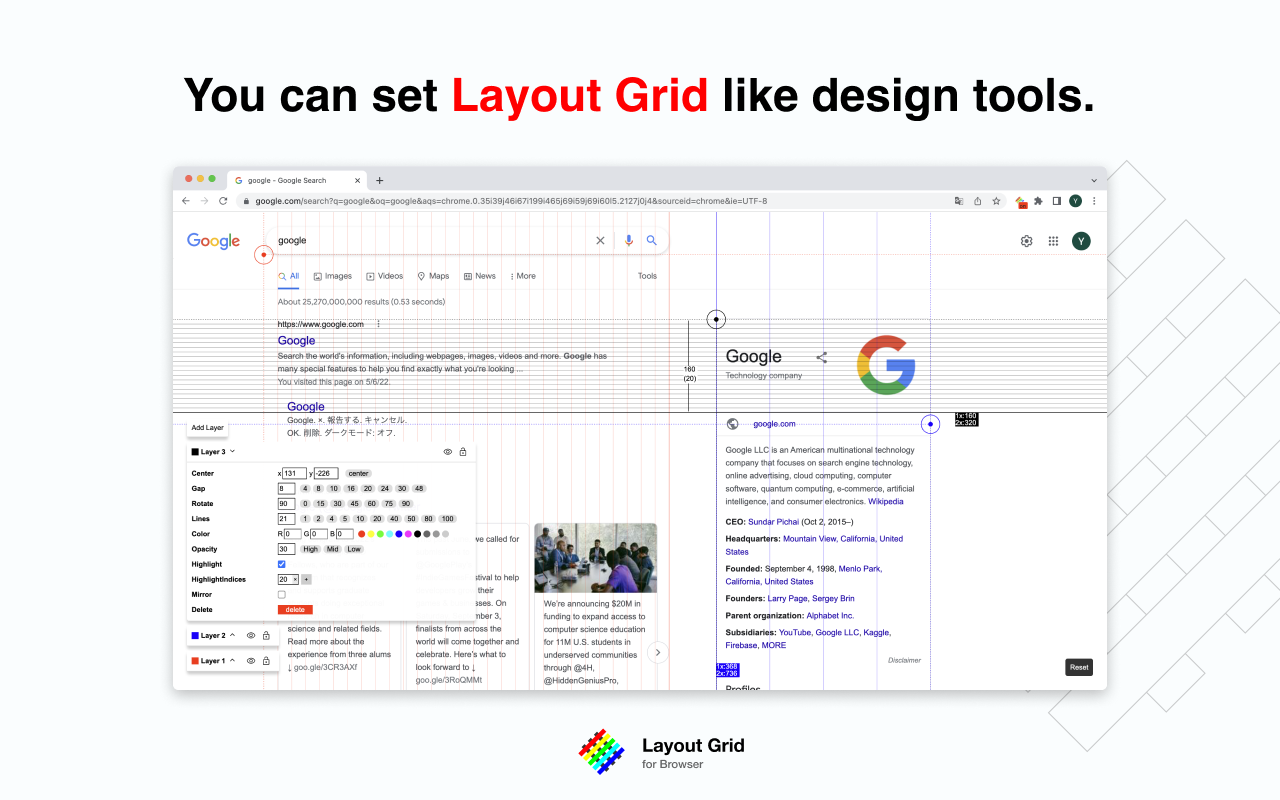Lock Layer 3 with padlock icon

coord(463,452)
